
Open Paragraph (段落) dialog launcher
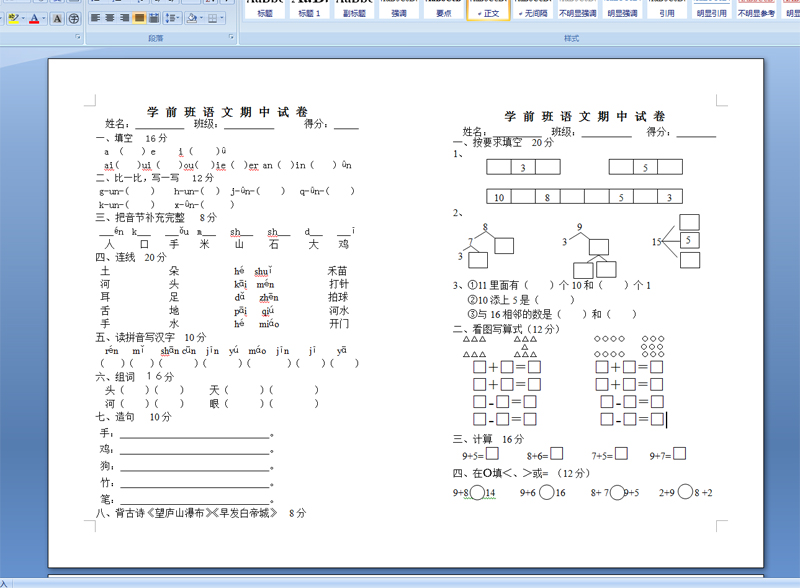pos(231,37)
